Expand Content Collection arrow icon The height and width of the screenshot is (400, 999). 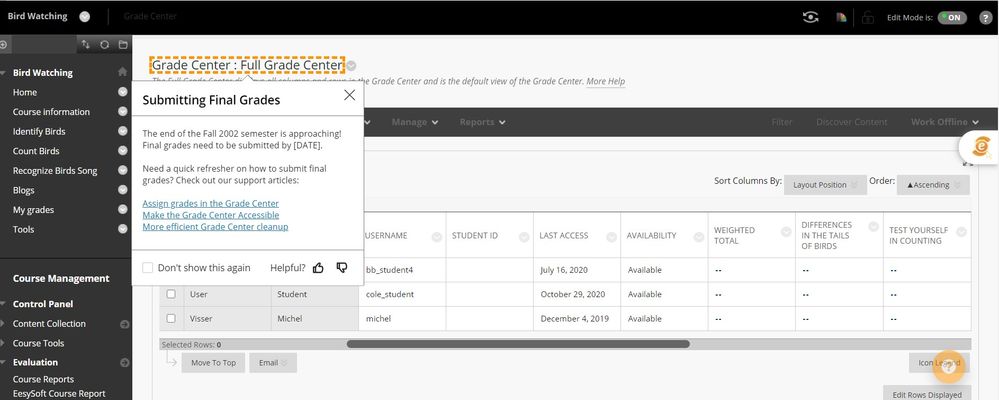pos(124,324)
